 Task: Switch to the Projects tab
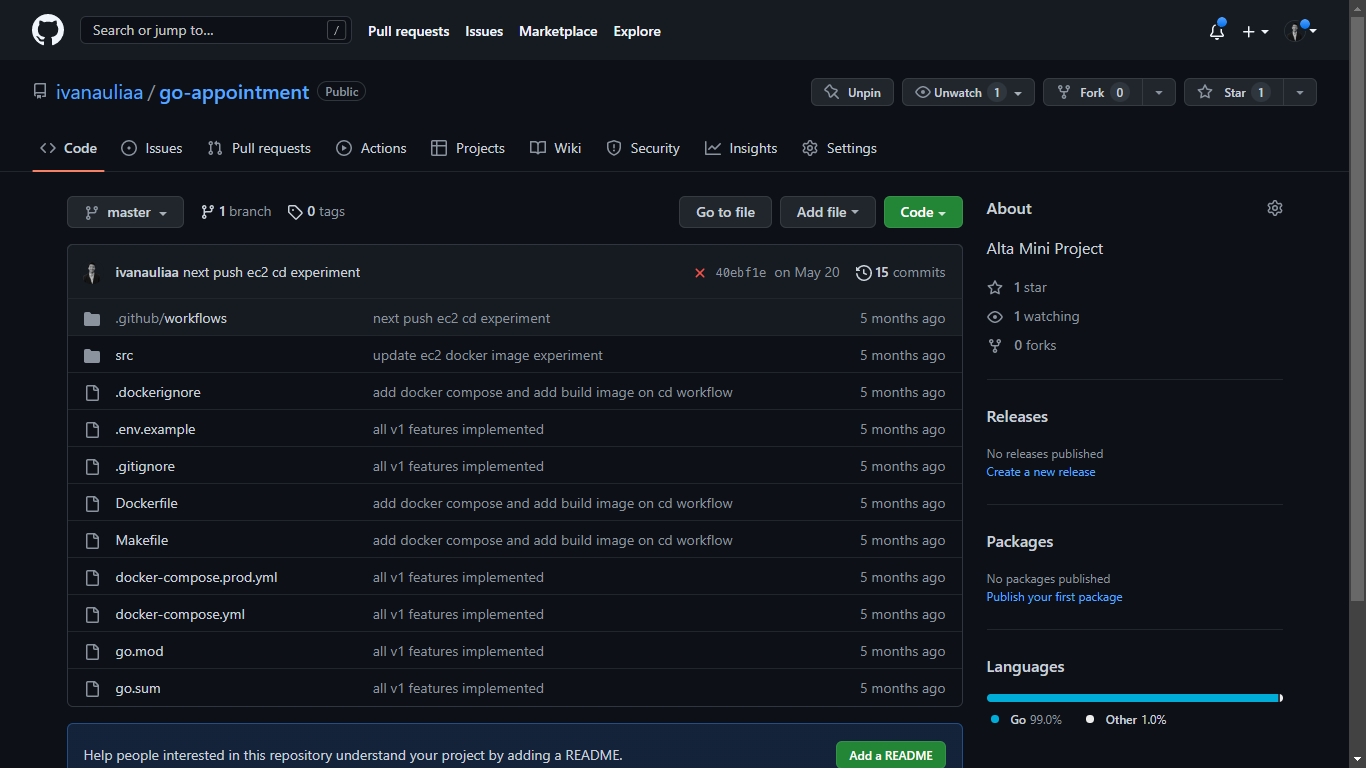(468, 148)
